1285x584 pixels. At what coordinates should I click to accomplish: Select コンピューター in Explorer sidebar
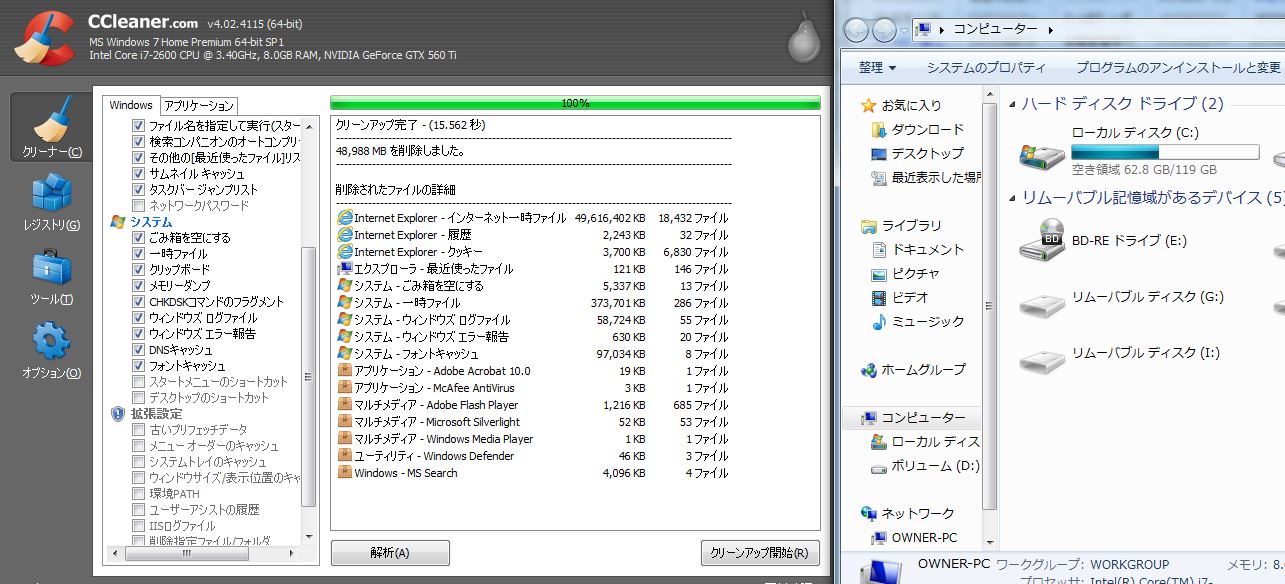pyautogui.click(x=913, y=417)
